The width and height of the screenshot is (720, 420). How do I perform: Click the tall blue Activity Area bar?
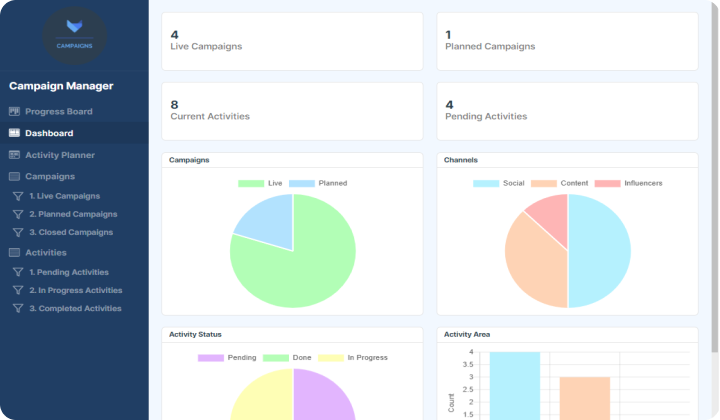click(515, 386)
